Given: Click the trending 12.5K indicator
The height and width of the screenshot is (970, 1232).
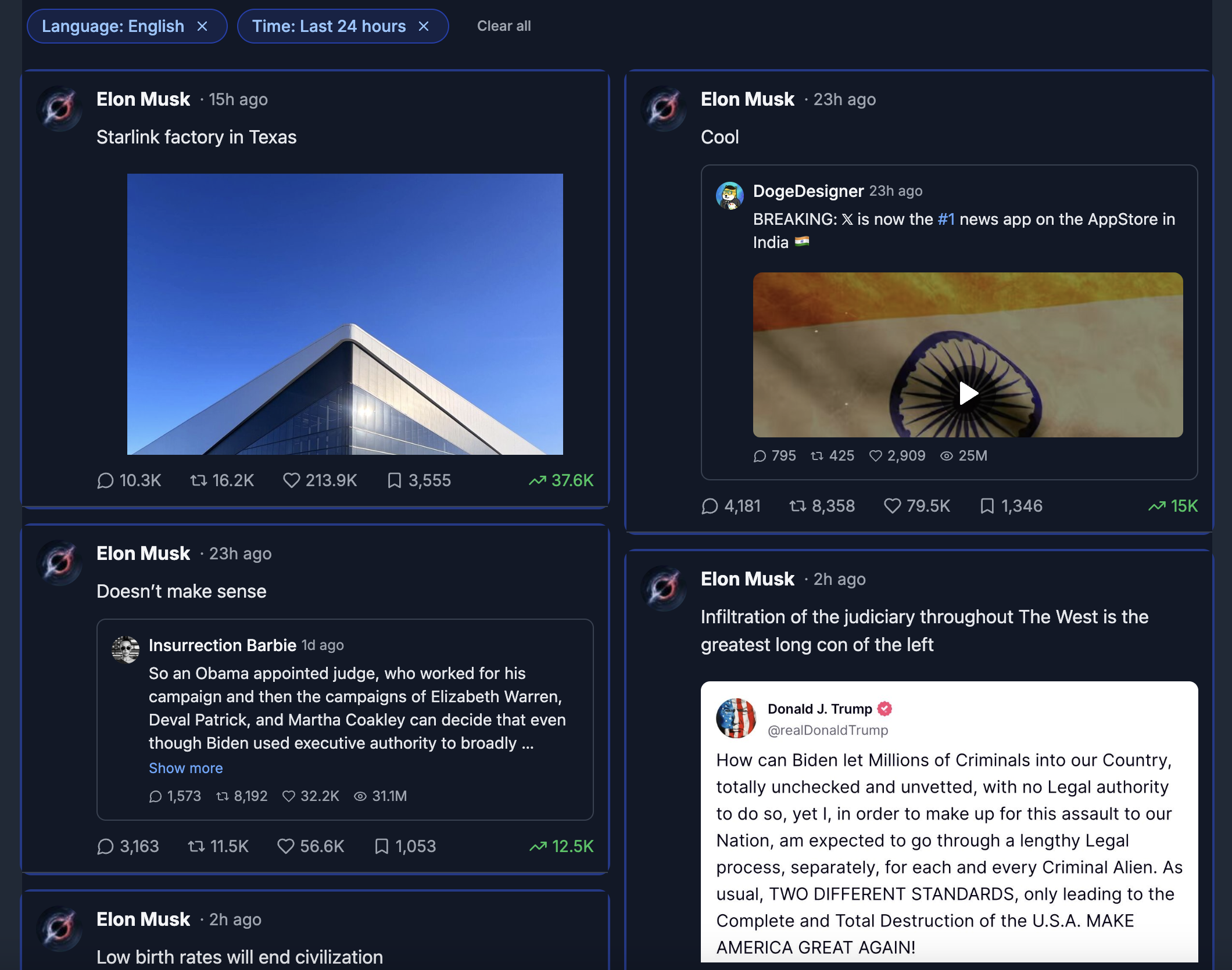Looking at the screenshot, I should click(562, 846).
